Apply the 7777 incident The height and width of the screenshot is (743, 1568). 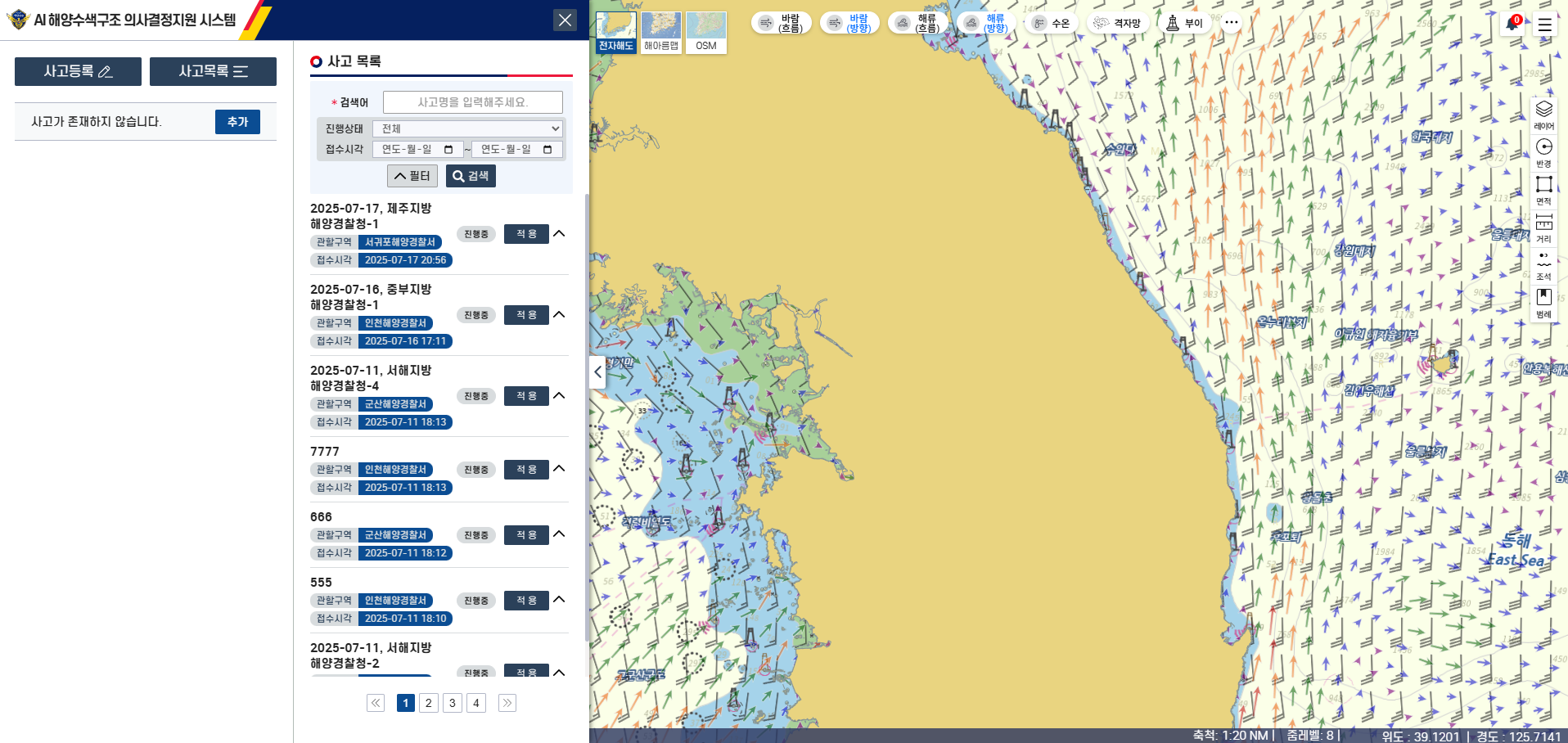(x=526, y=470)
